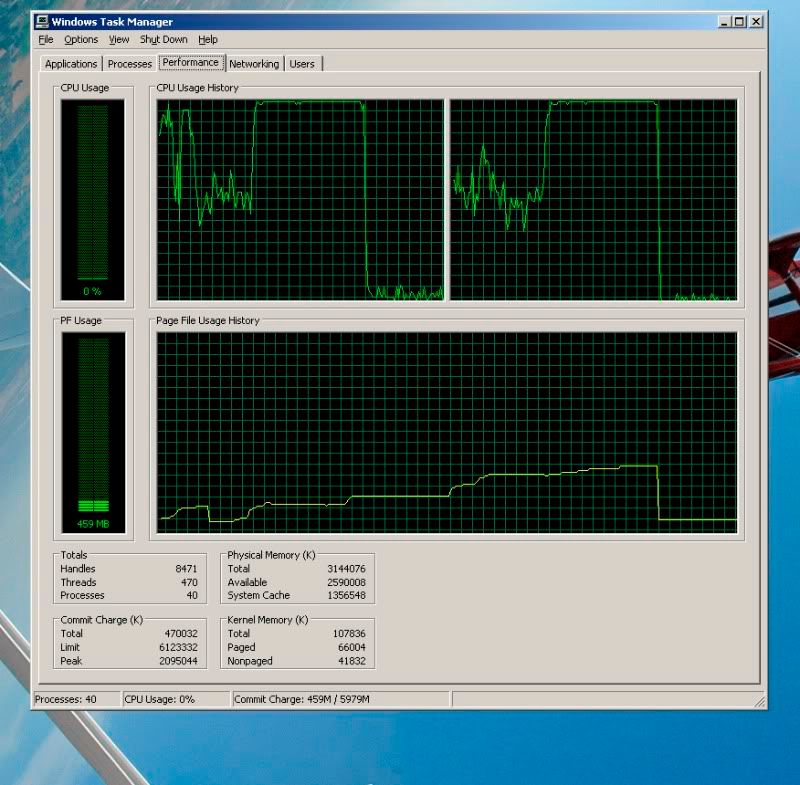800x785 pixels.
Task: Open the Help menu
Action: pos(208,40)
